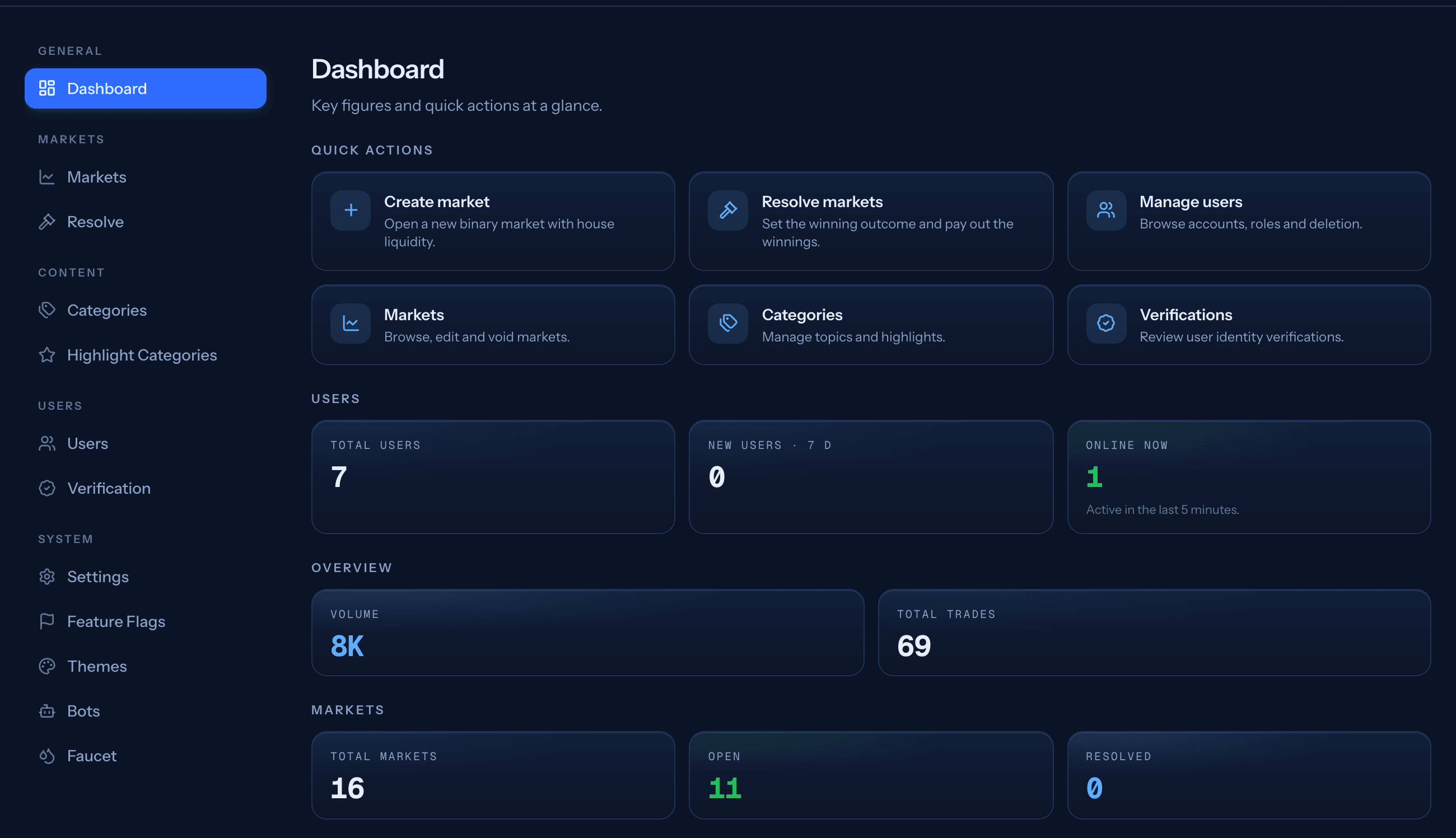Click the chart icon on Markets quick action card

351,323
